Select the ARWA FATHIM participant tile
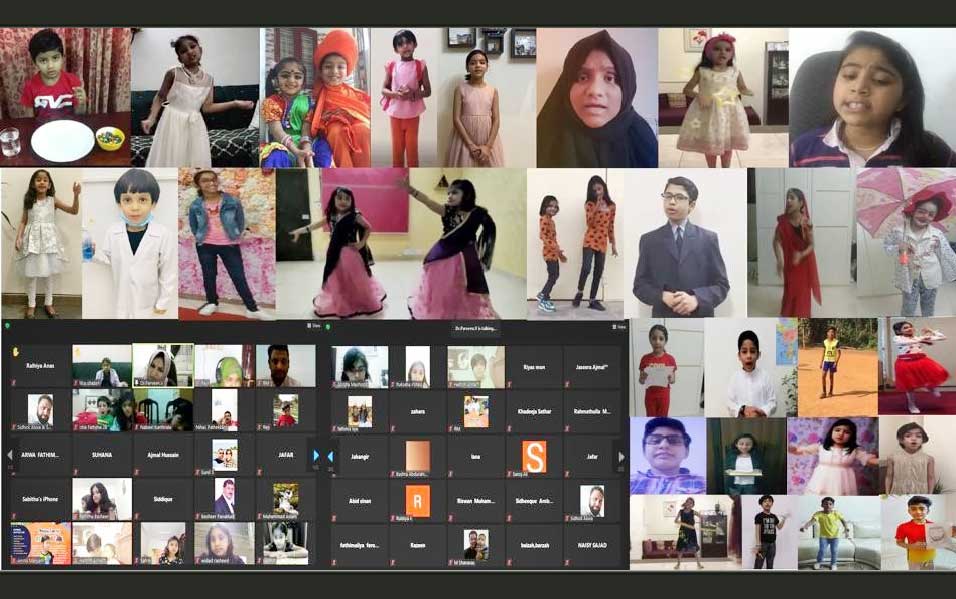 pos(40,454)
